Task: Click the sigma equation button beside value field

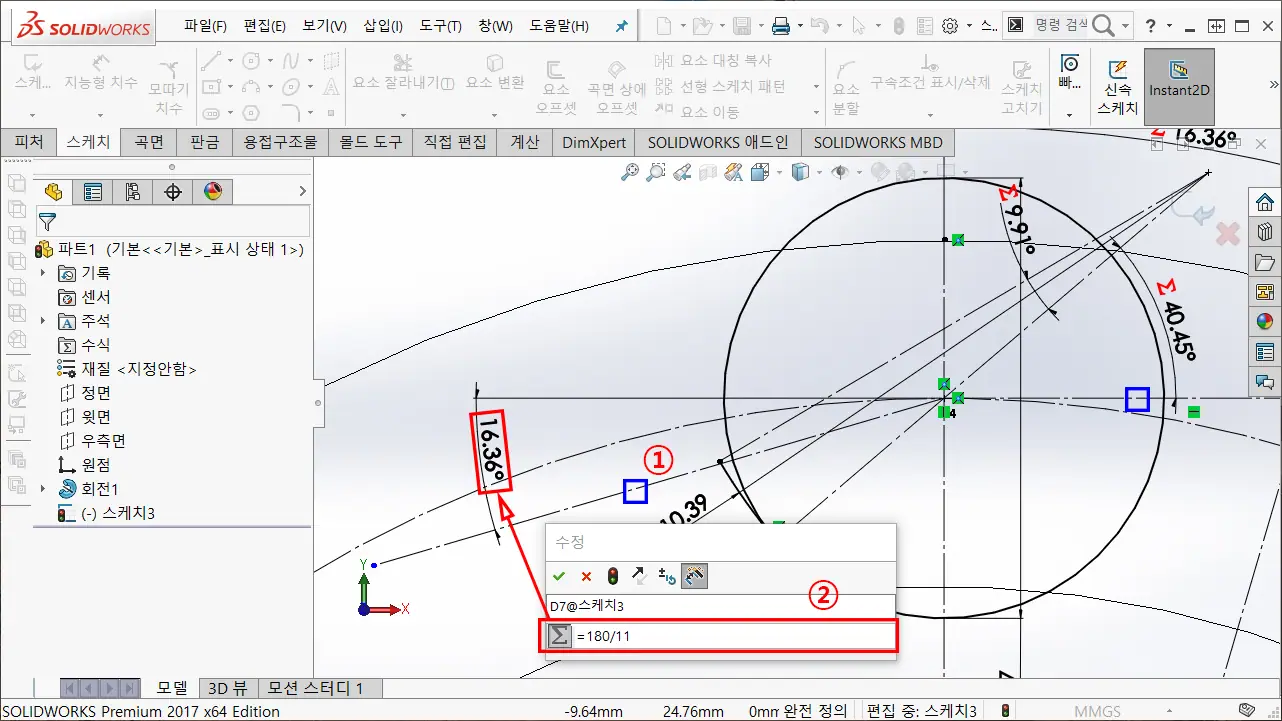Action: (559, 636)
